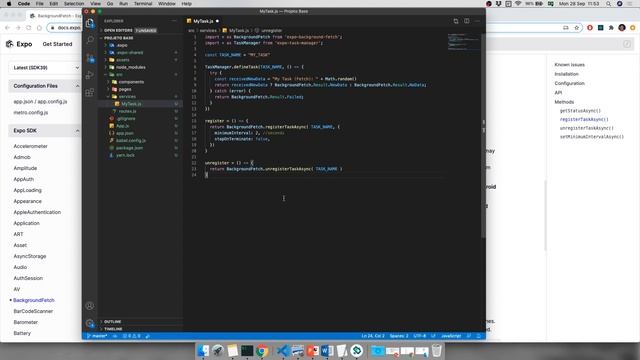The width and height of the screenshot is (640, 360).
Task: Open the Terminal menu
Action: [143, 4]
